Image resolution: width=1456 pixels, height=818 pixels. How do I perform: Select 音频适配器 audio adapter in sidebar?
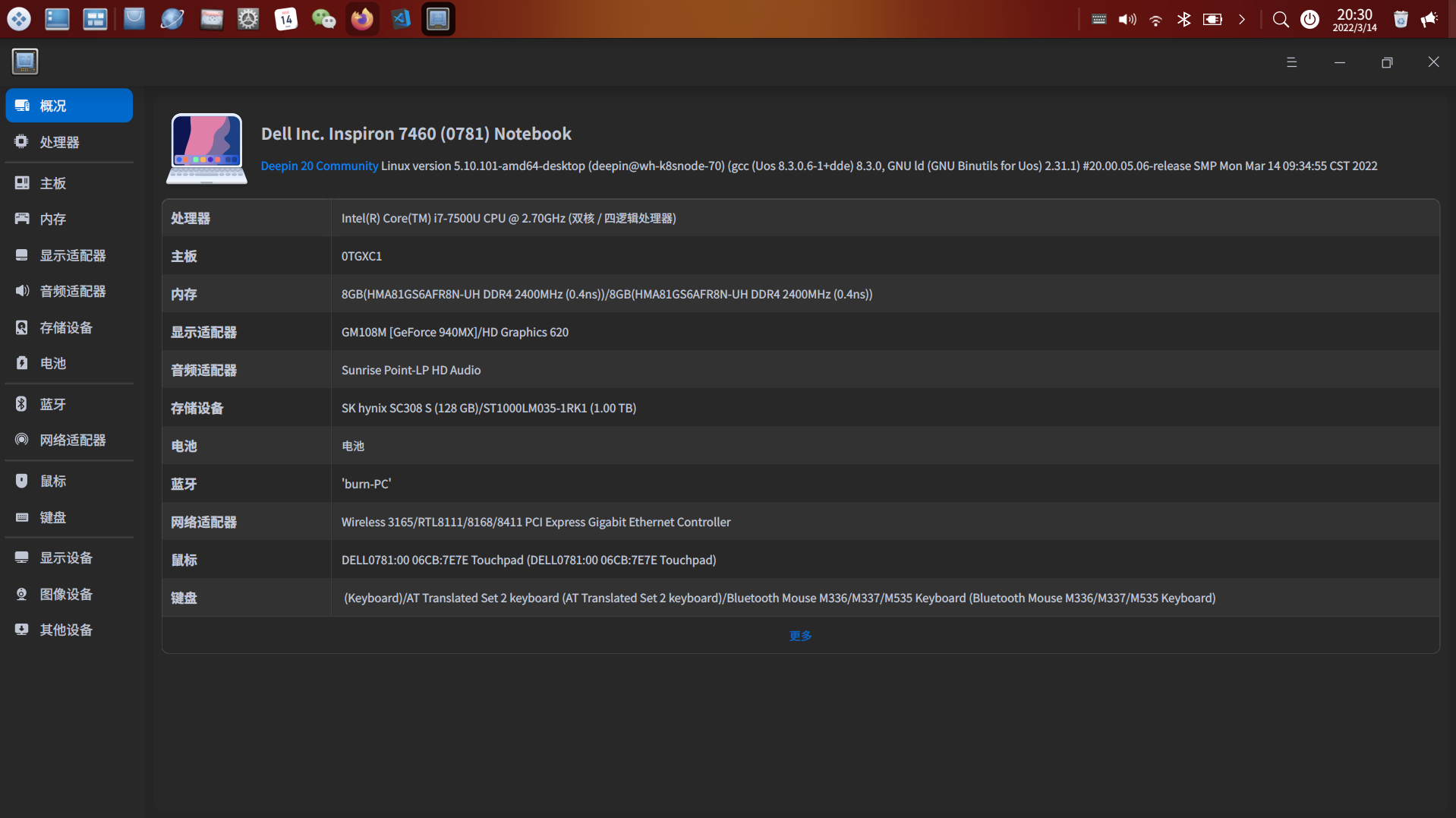click(x=69, y=291)
